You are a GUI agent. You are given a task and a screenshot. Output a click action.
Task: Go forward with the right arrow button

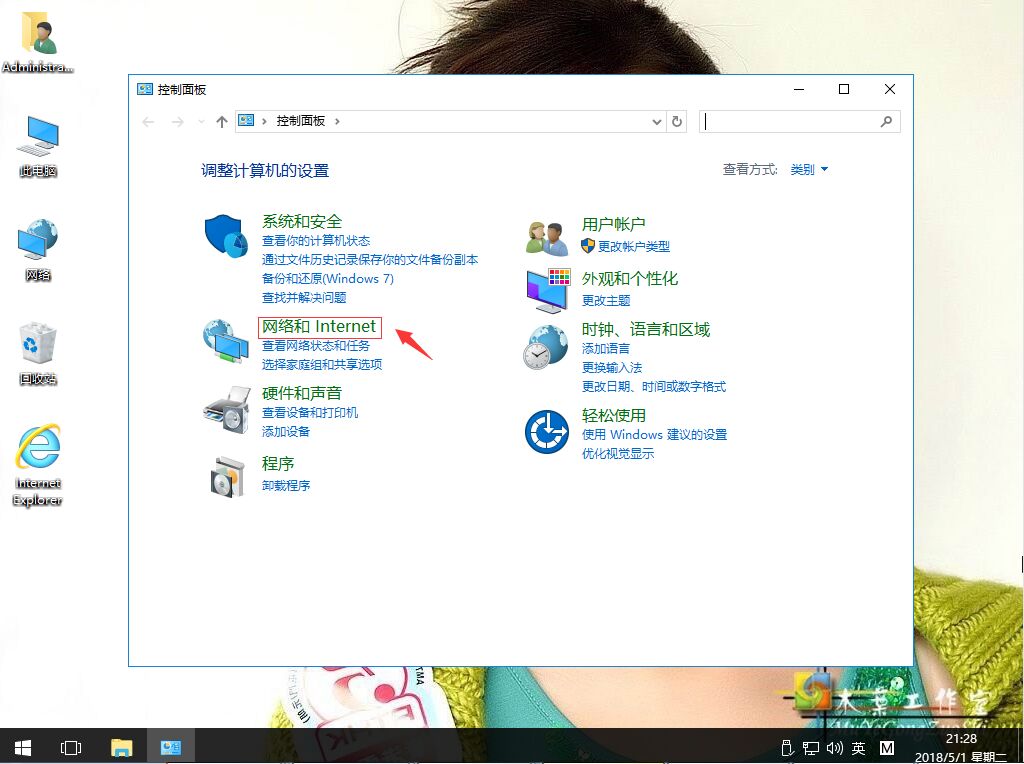[x=178, y=121]
